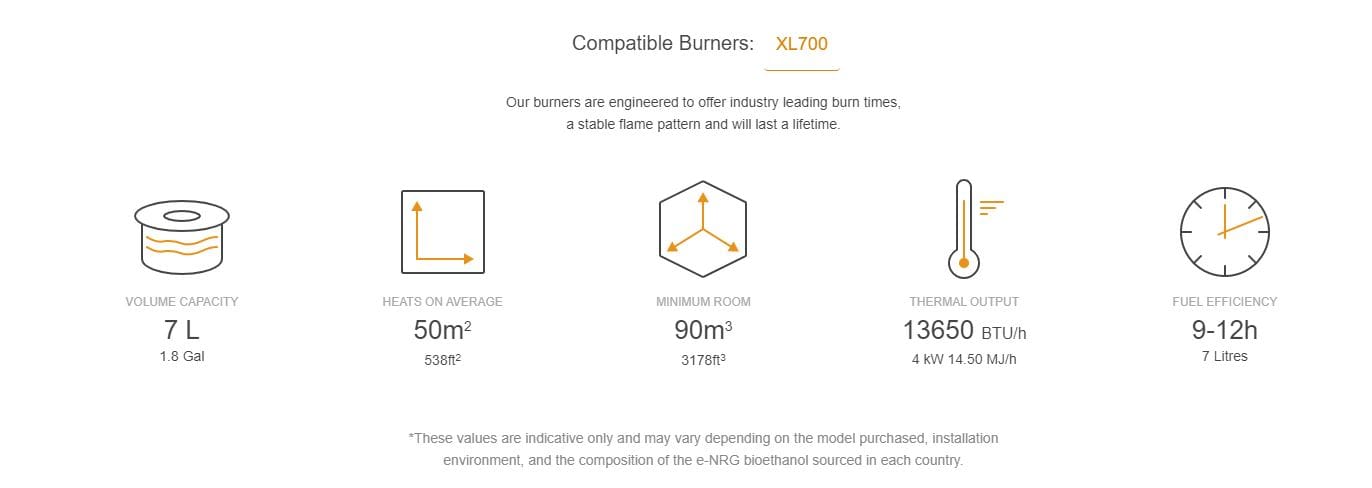
Task: Click the 90m³ minimum room value
Action: click(702, 330)
